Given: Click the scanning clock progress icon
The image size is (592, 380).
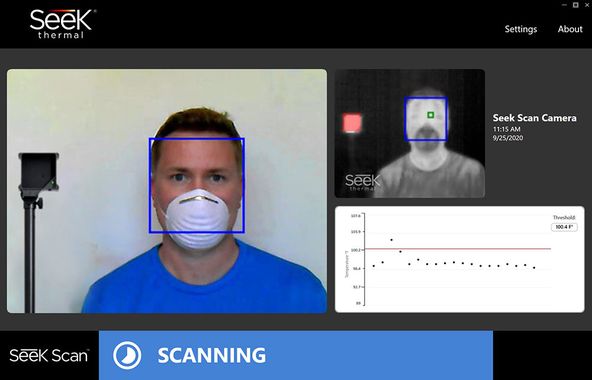Looking at the screenshot, I should pos(127,355).
